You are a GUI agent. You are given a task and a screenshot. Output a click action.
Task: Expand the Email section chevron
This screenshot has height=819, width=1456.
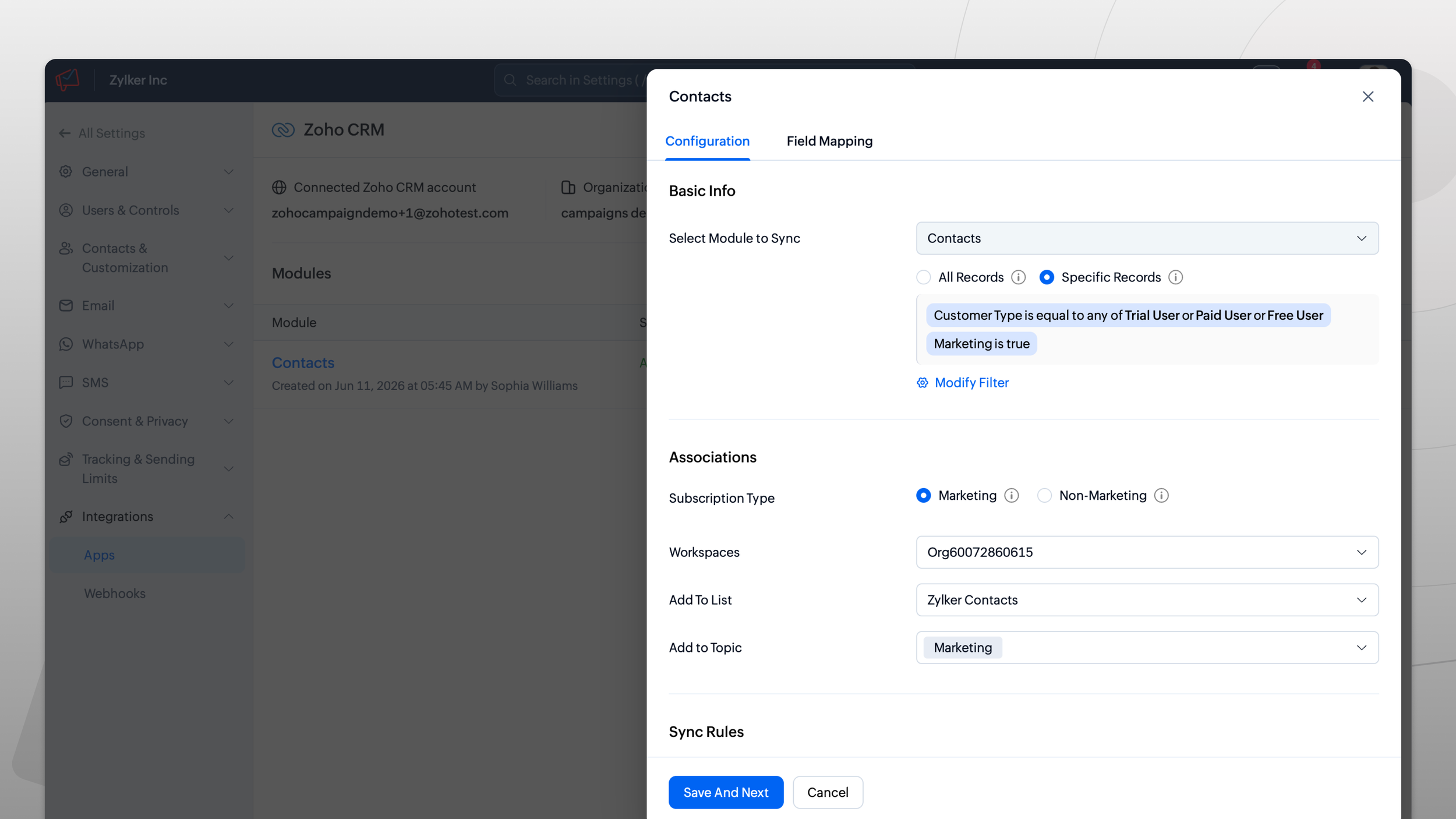229,306
